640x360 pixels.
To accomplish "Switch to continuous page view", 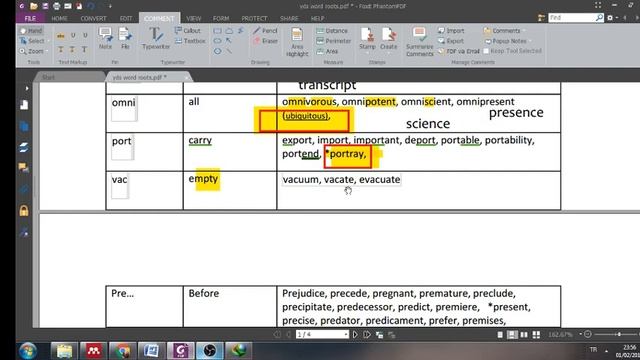I will point(512,335).
